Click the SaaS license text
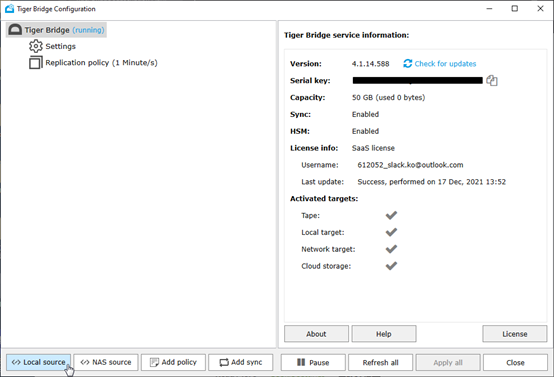This screenshot has width=554, height=377. (373, 148)
